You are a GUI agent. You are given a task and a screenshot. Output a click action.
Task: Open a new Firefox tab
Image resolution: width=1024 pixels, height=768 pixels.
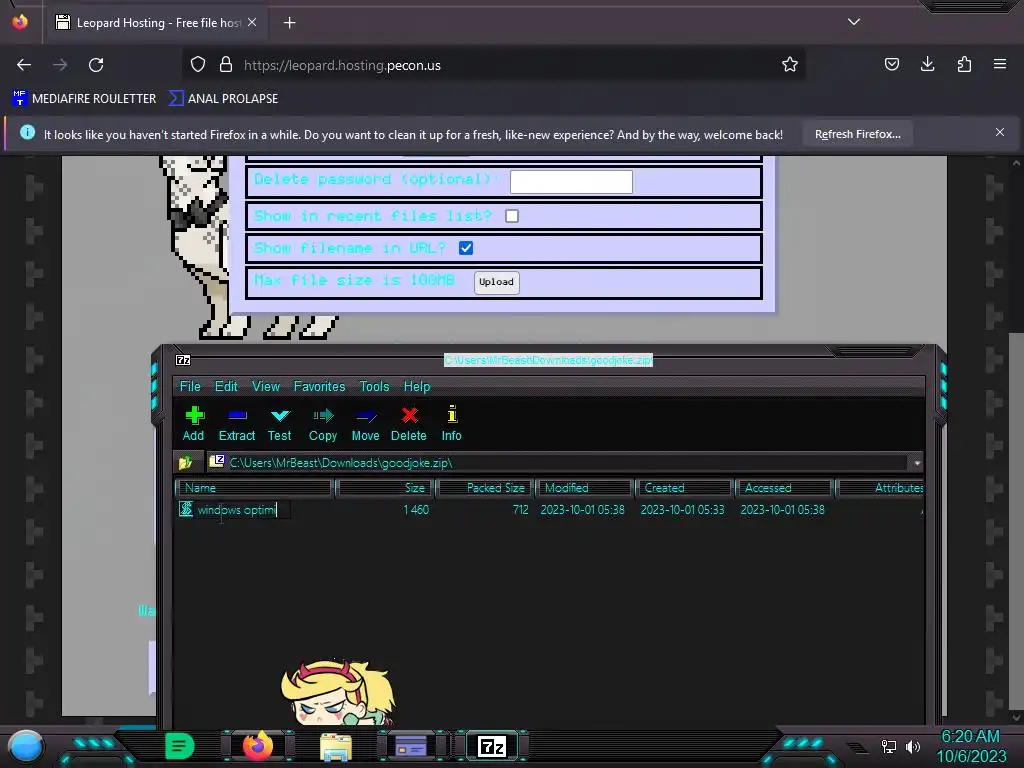click(289, 23)
